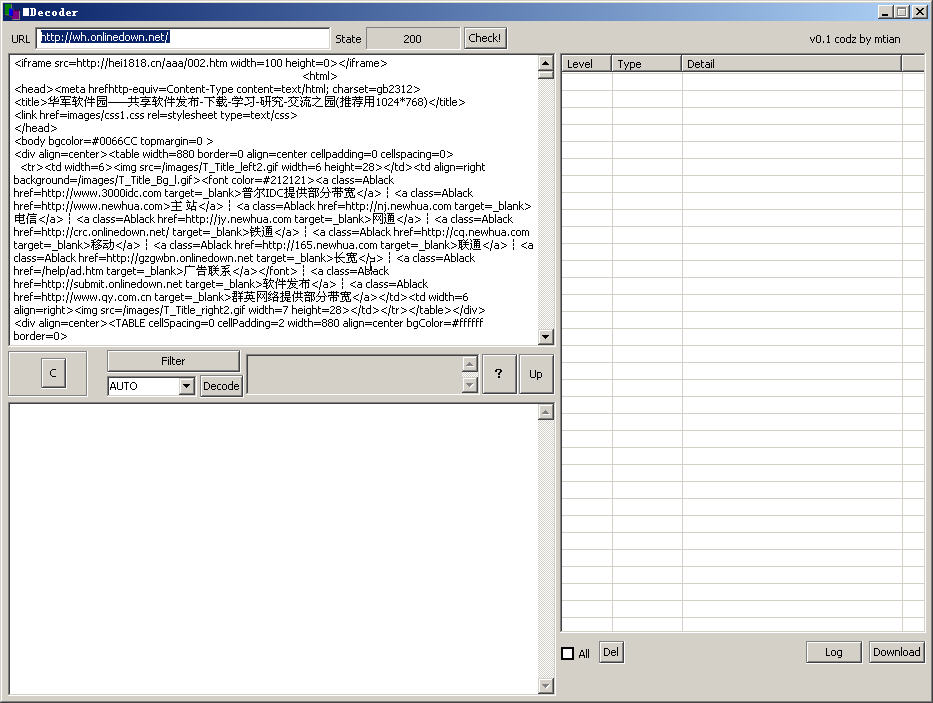Sort by the Type column header
The width and height of the screenshot is (933, 703).
pos(646,64)
